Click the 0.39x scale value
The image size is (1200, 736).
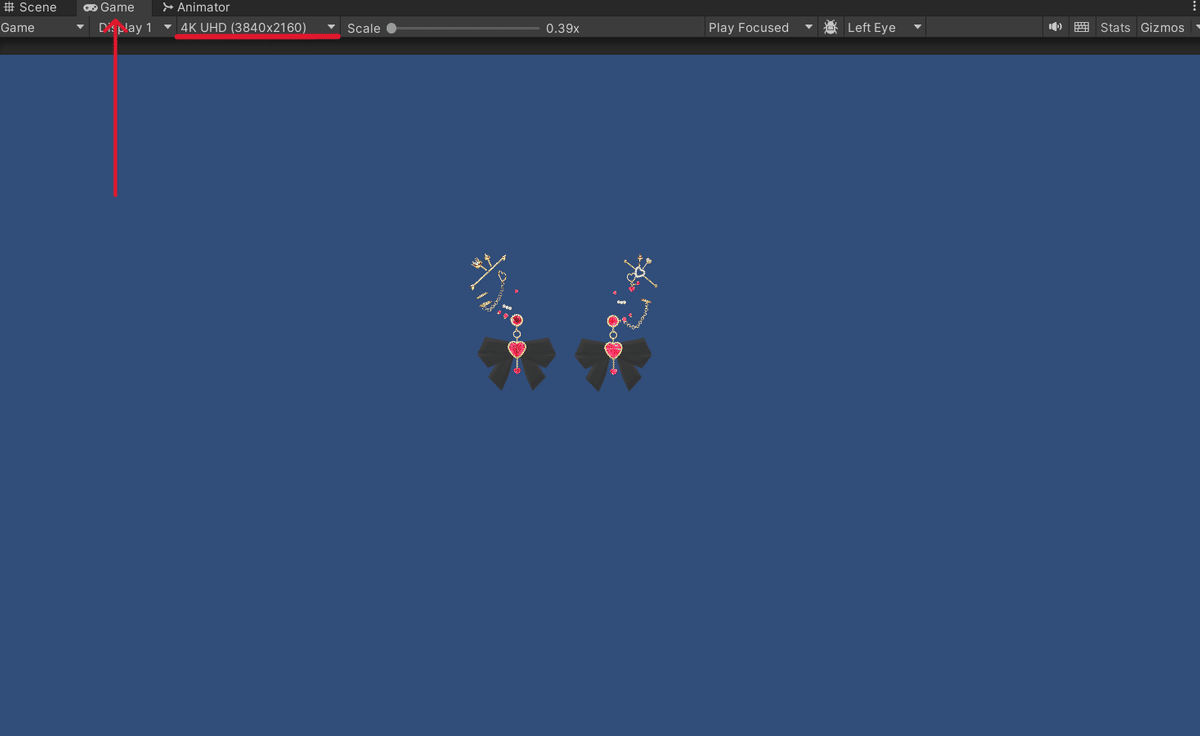563,28
